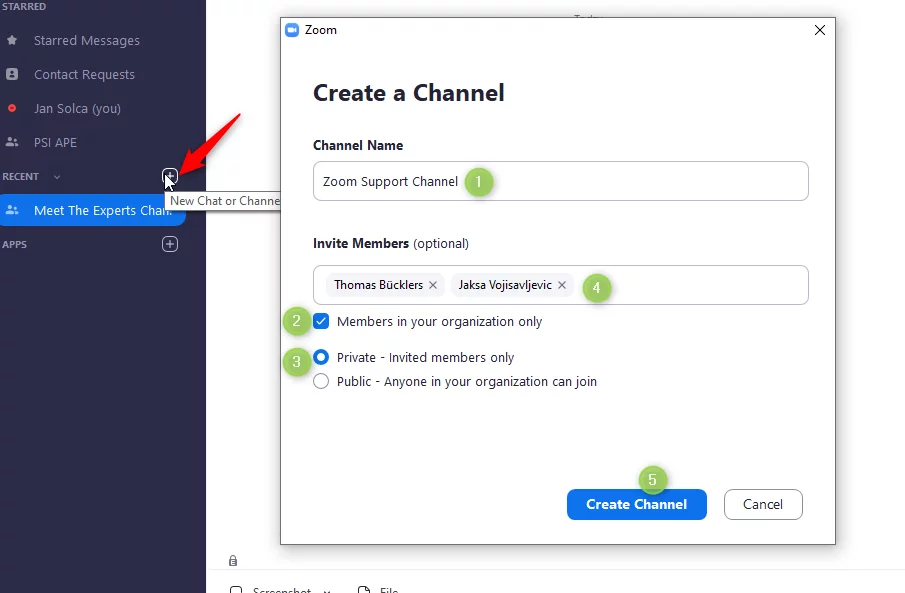Open Starred Messages star icon
The image size is (905, 593).
point(12,41)
